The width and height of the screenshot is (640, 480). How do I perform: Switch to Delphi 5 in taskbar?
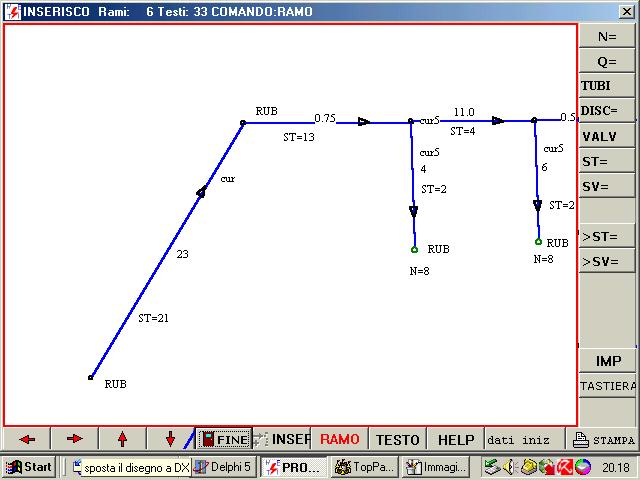pos(224,467)
